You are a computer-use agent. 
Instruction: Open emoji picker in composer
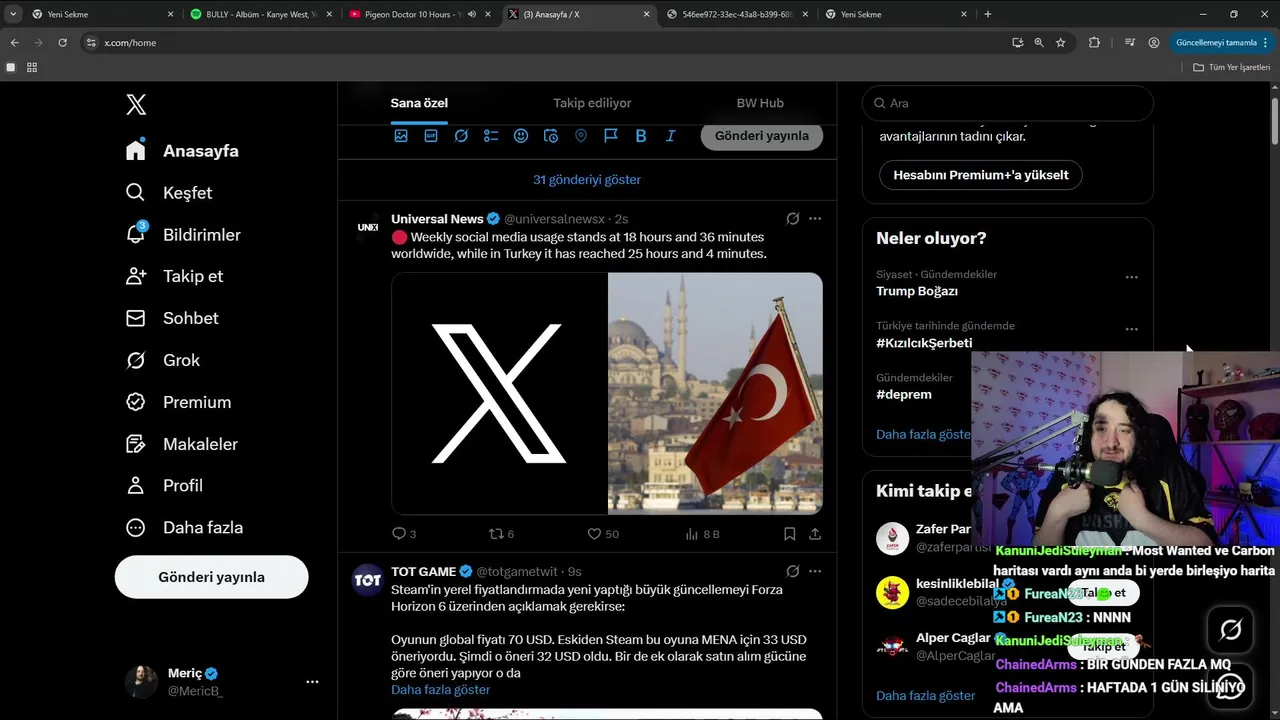(x=521, y=136)
